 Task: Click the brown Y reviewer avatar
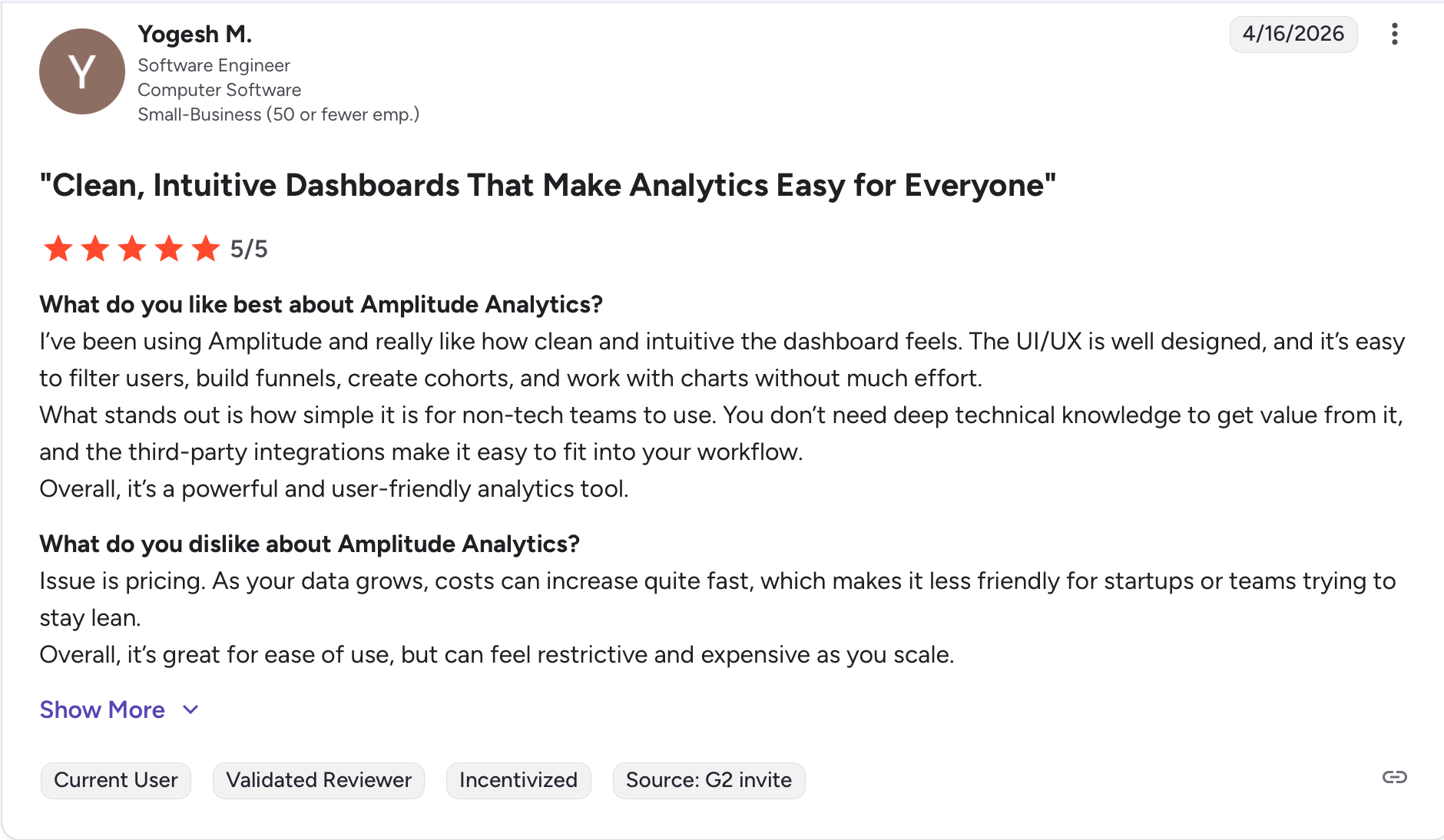tap(82, 71)
